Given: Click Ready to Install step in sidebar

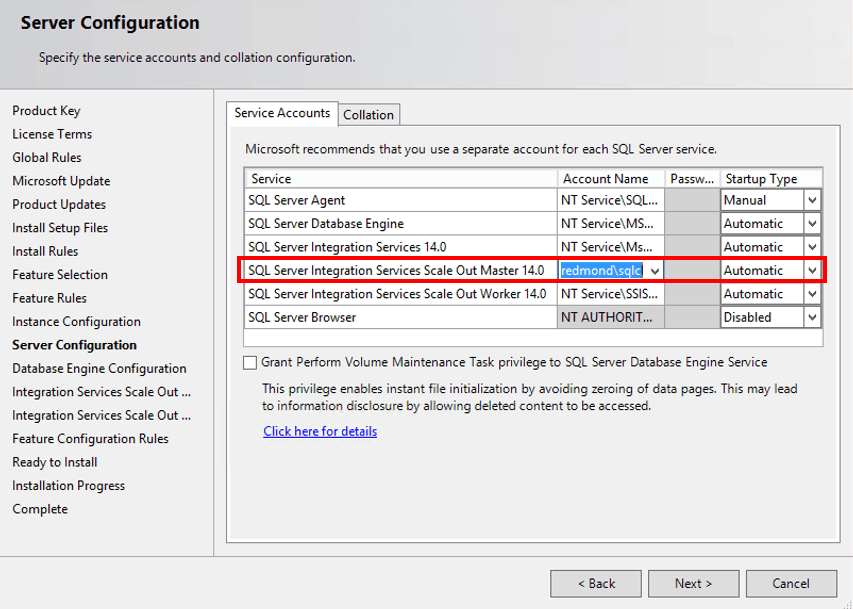Looking at the screenshot, I should [55, 462].
